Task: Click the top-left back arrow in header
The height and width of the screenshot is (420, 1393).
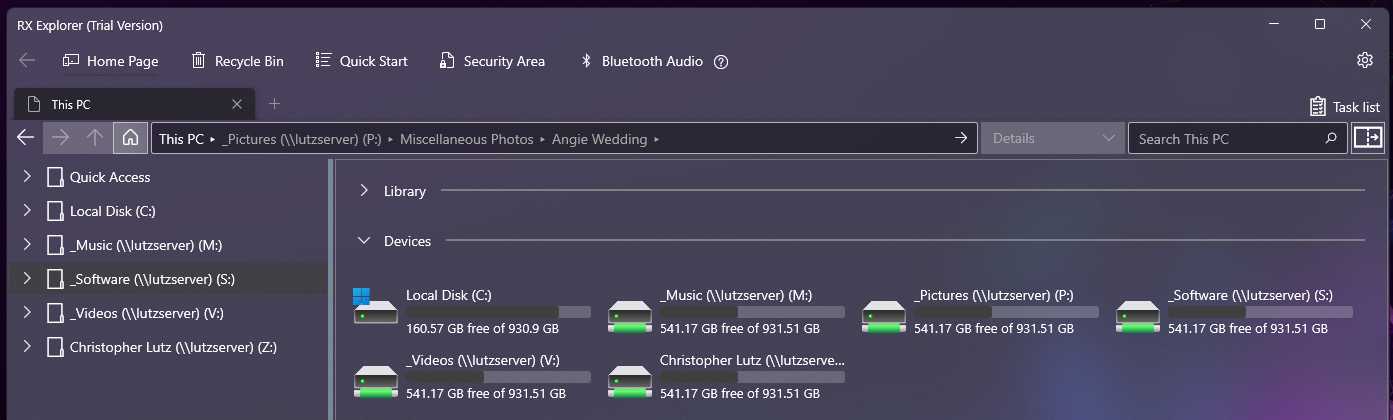Action: [27, 61]
